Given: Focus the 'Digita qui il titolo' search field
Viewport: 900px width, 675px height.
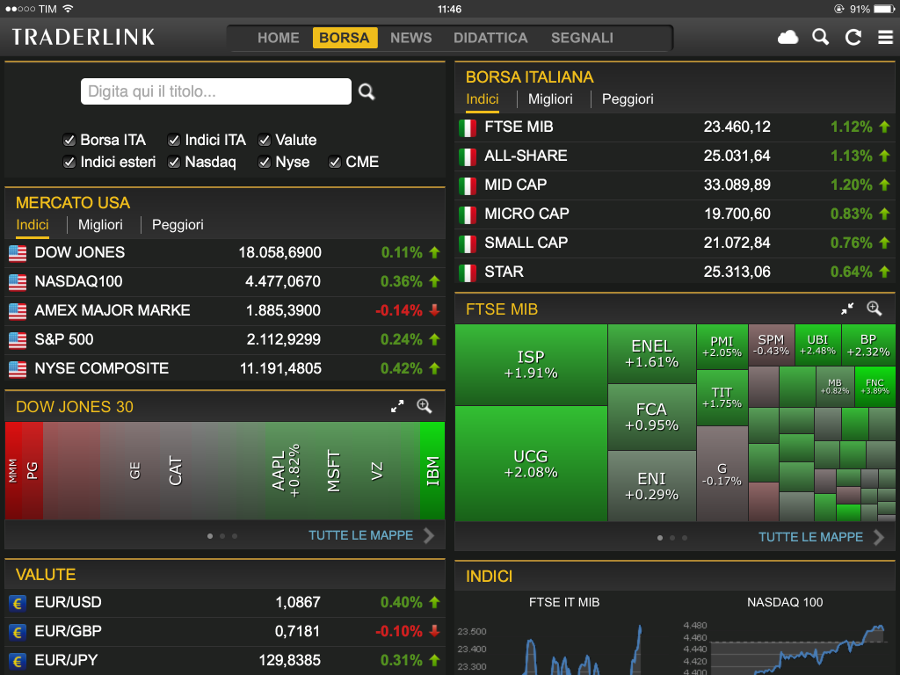Looking at the screenshot, I should point(216,92).
